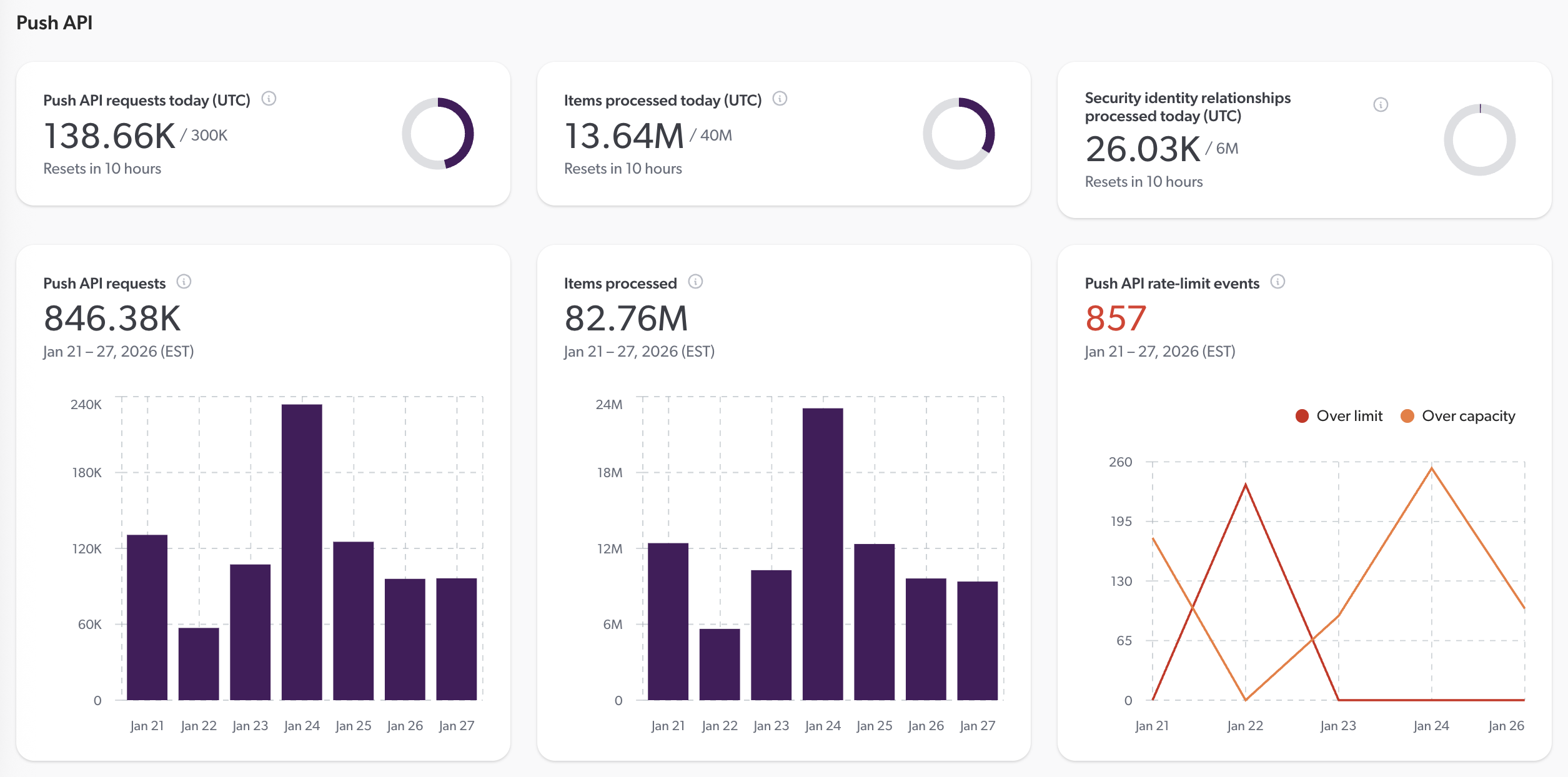
Task: Select the Push API section heading
Action: point(54,22)
